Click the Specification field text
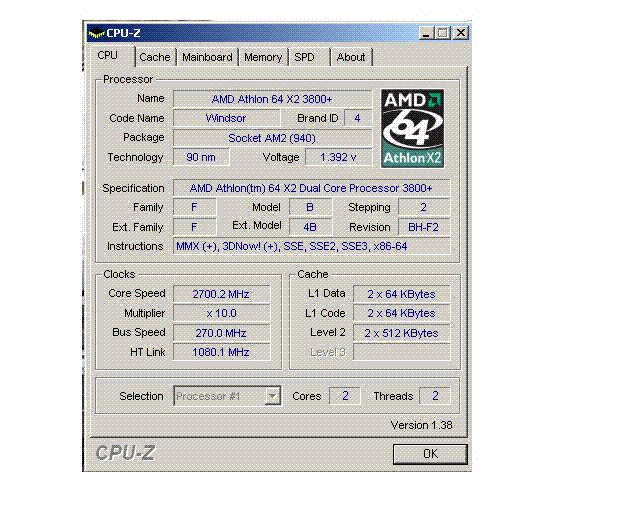 pos(311,188)
